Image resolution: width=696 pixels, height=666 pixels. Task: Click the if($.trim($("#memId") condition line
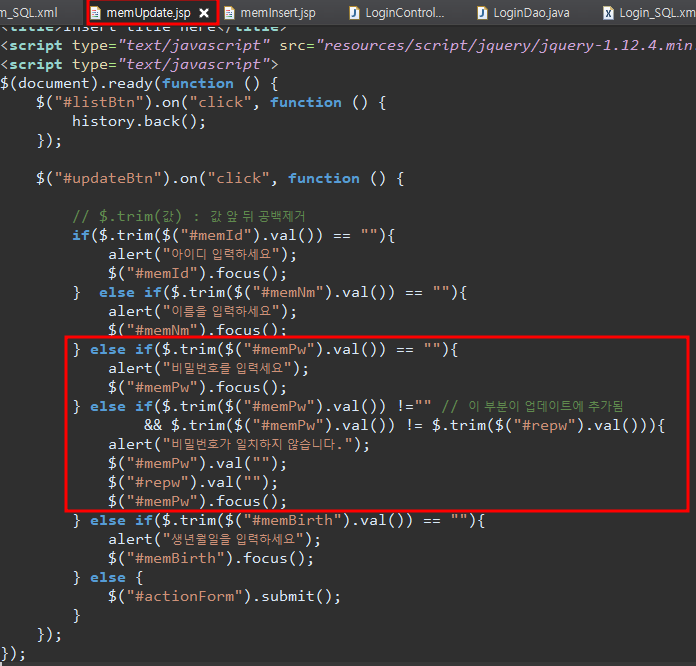(x=233, y=235)
